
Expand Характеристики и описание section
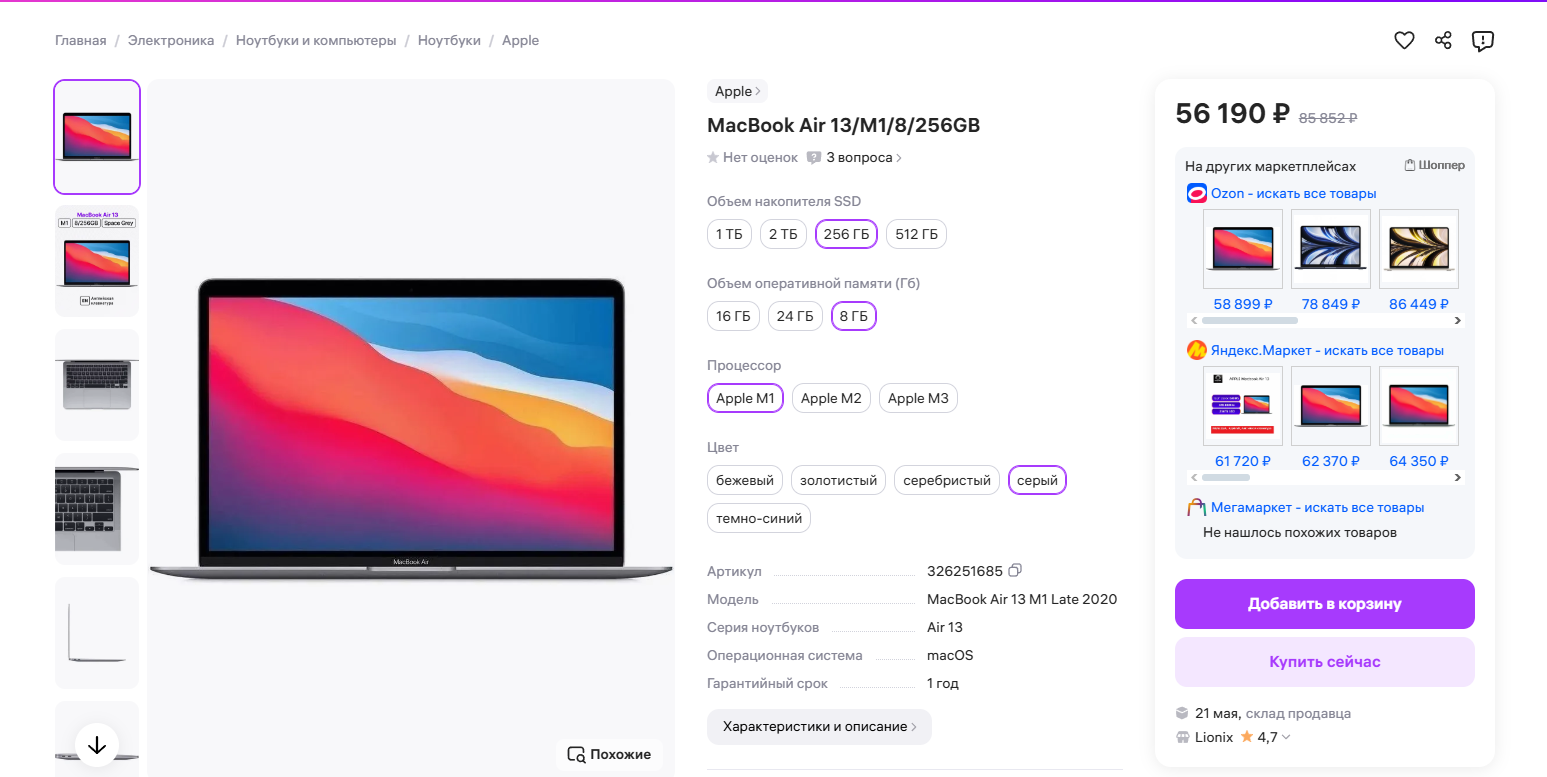[x=819, y=727]
